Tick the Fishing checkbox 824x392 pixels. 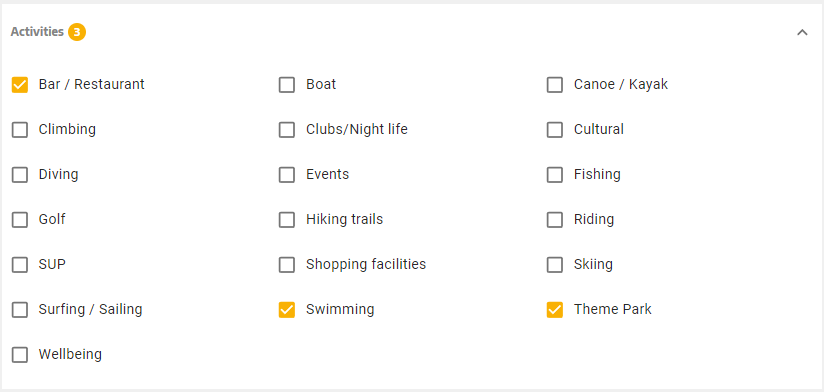click(x=554, y=174)
